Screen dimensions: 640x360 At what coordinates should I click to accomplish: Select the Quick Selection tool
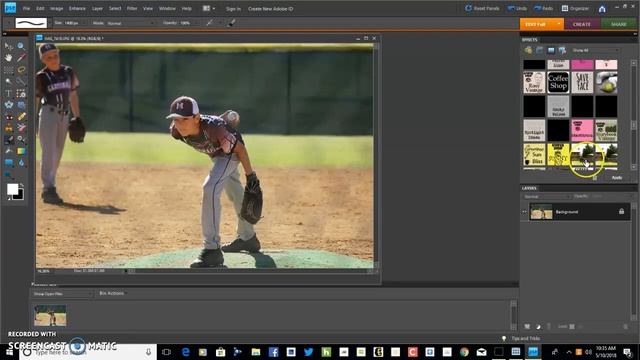coord(21,82)
